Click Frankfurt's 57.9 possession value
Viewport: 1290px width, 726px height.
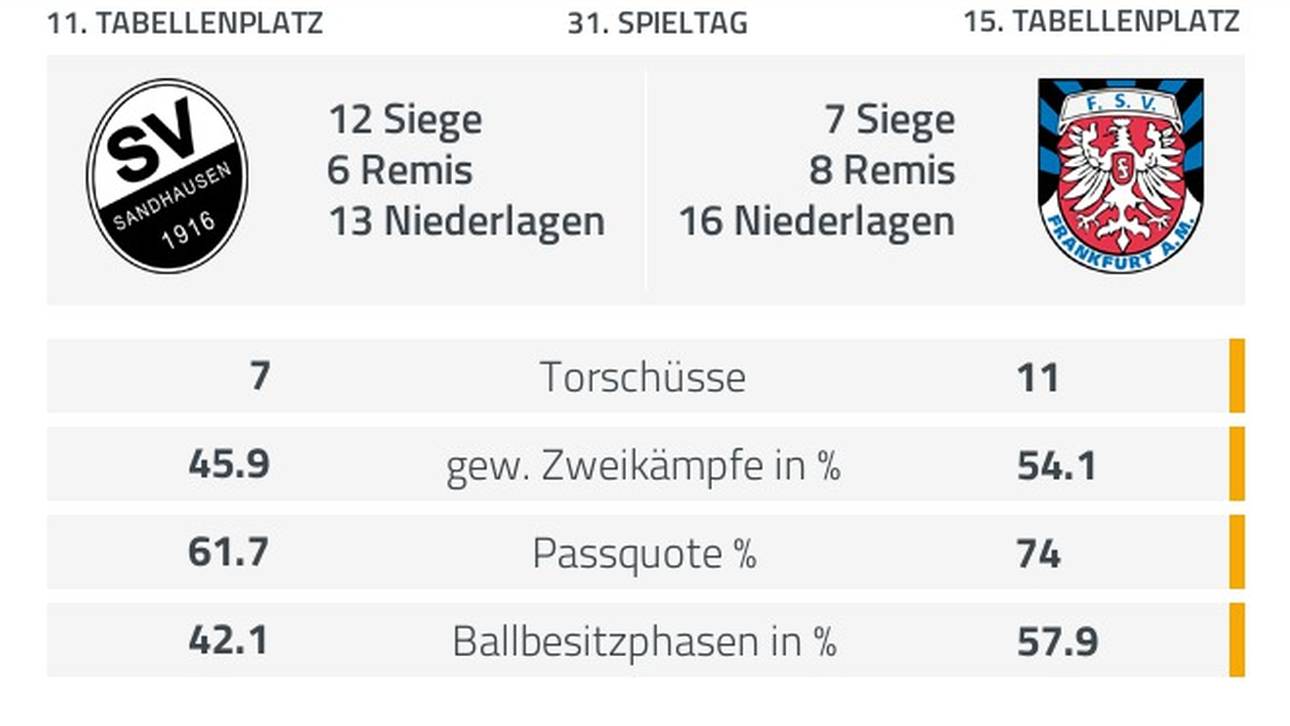click(x=1057, y=642)
